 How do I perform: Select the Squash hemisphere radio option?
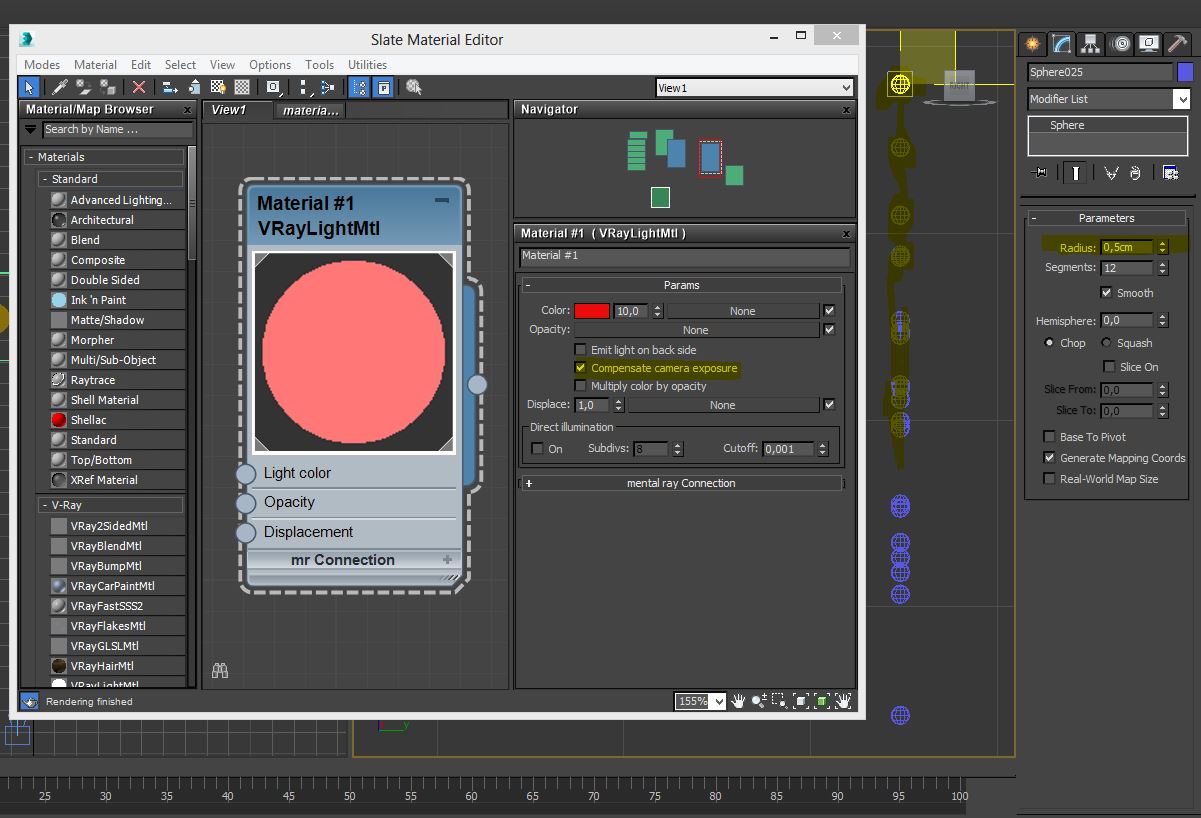coord(1106,343)
